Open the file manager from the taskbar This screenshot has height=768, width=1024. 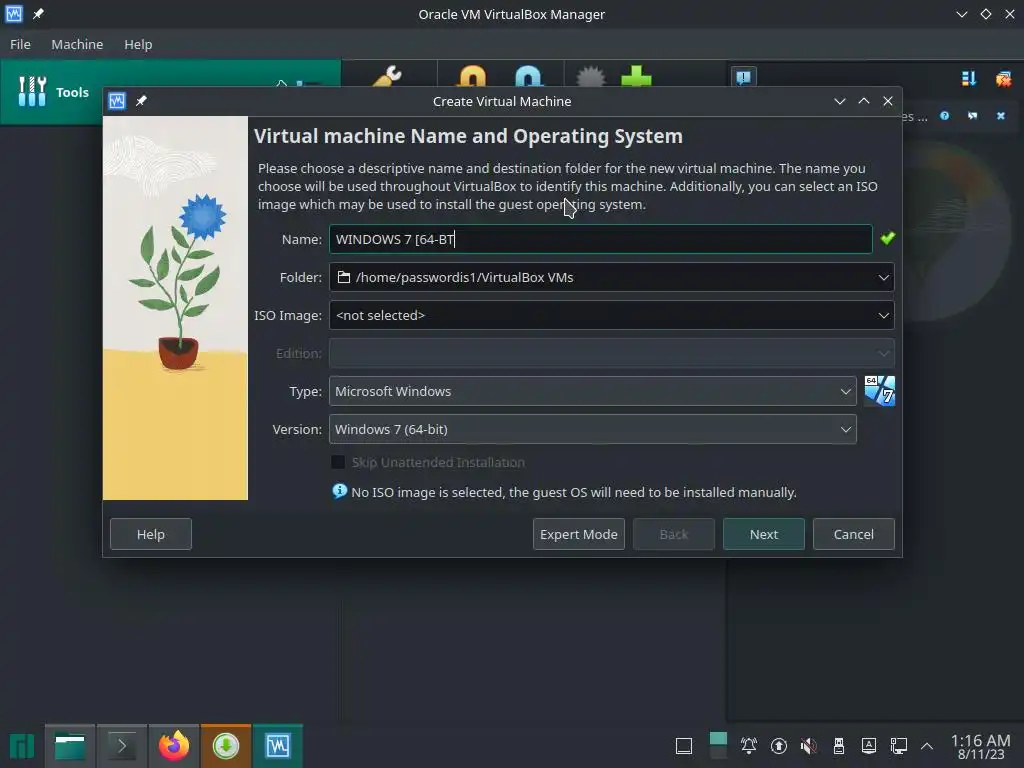(70, 746)
